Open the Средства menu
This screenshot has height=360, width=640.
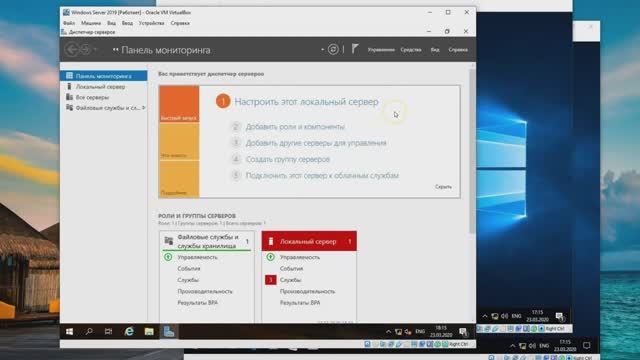click(411, 50)
